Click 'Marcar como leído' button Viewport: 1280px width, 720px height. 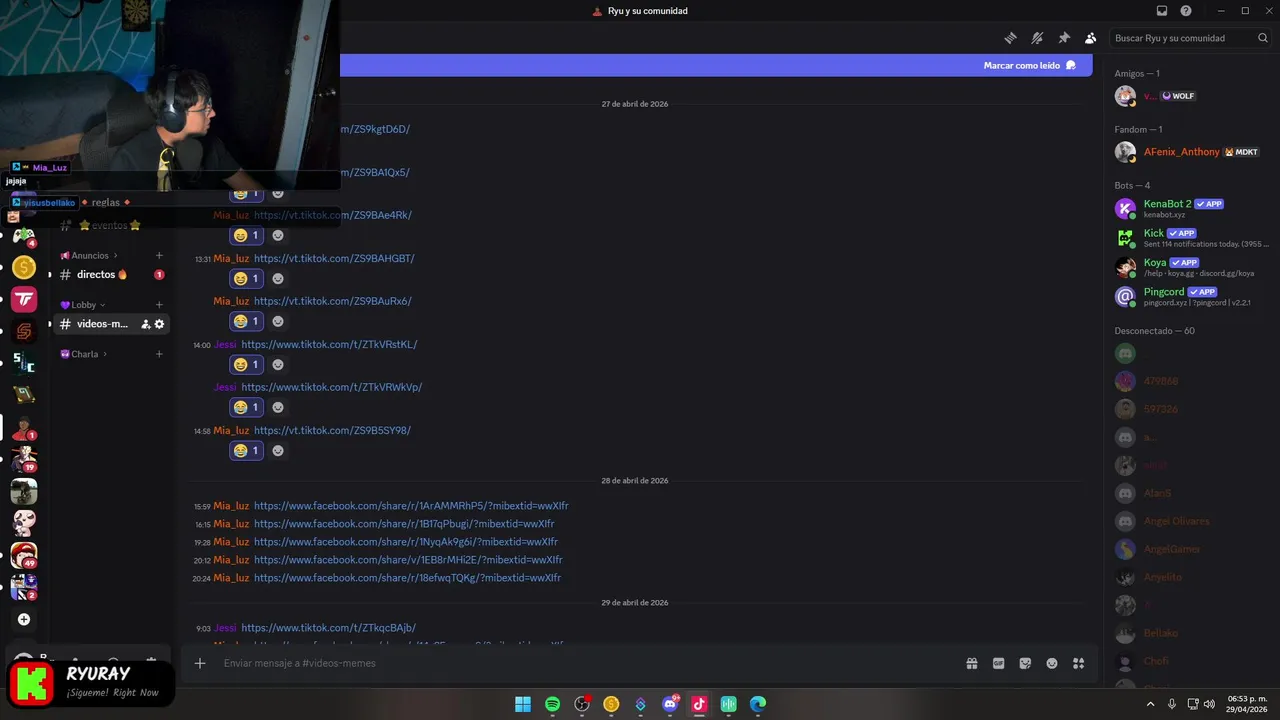(1029, 65)
